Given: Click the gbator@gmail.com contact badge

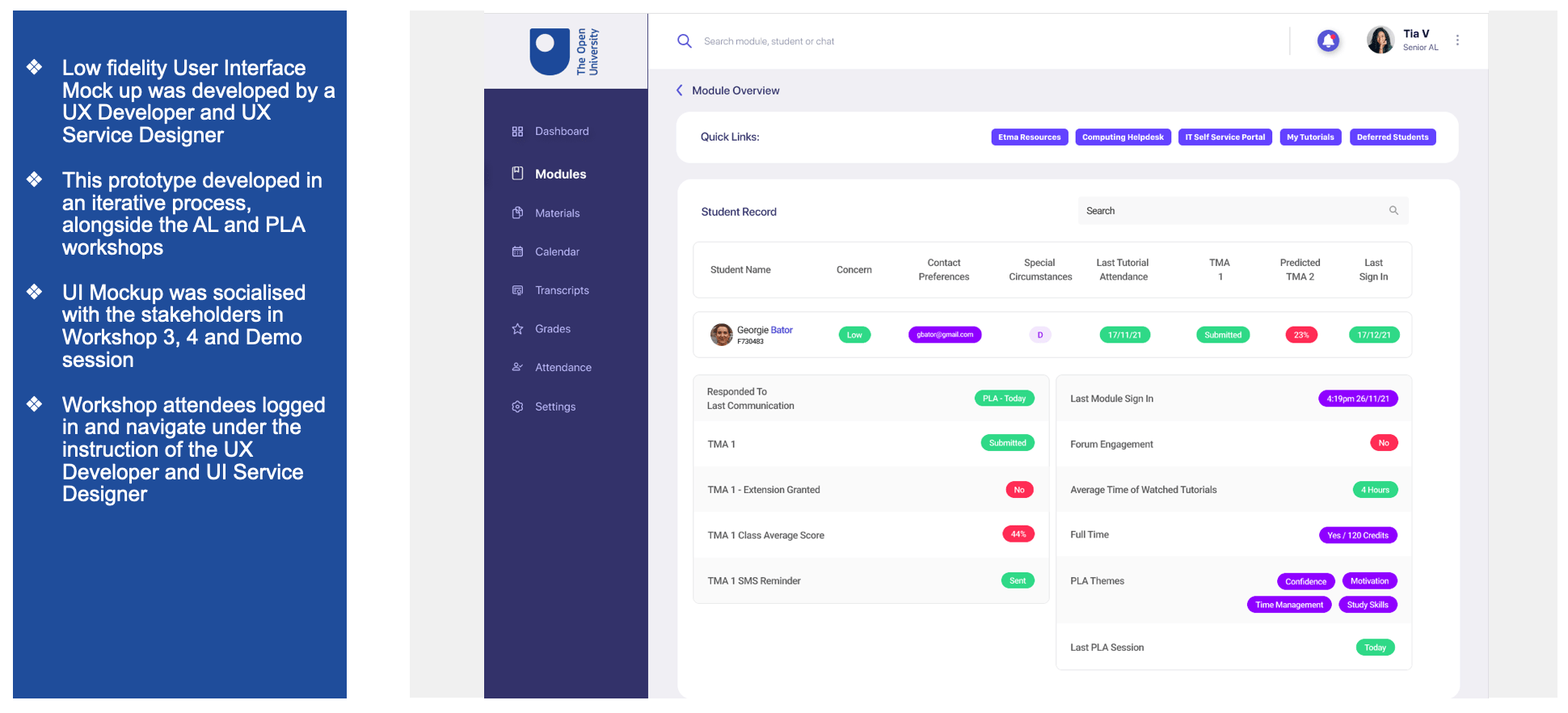Looking at the screenshot, I should 944,335.
